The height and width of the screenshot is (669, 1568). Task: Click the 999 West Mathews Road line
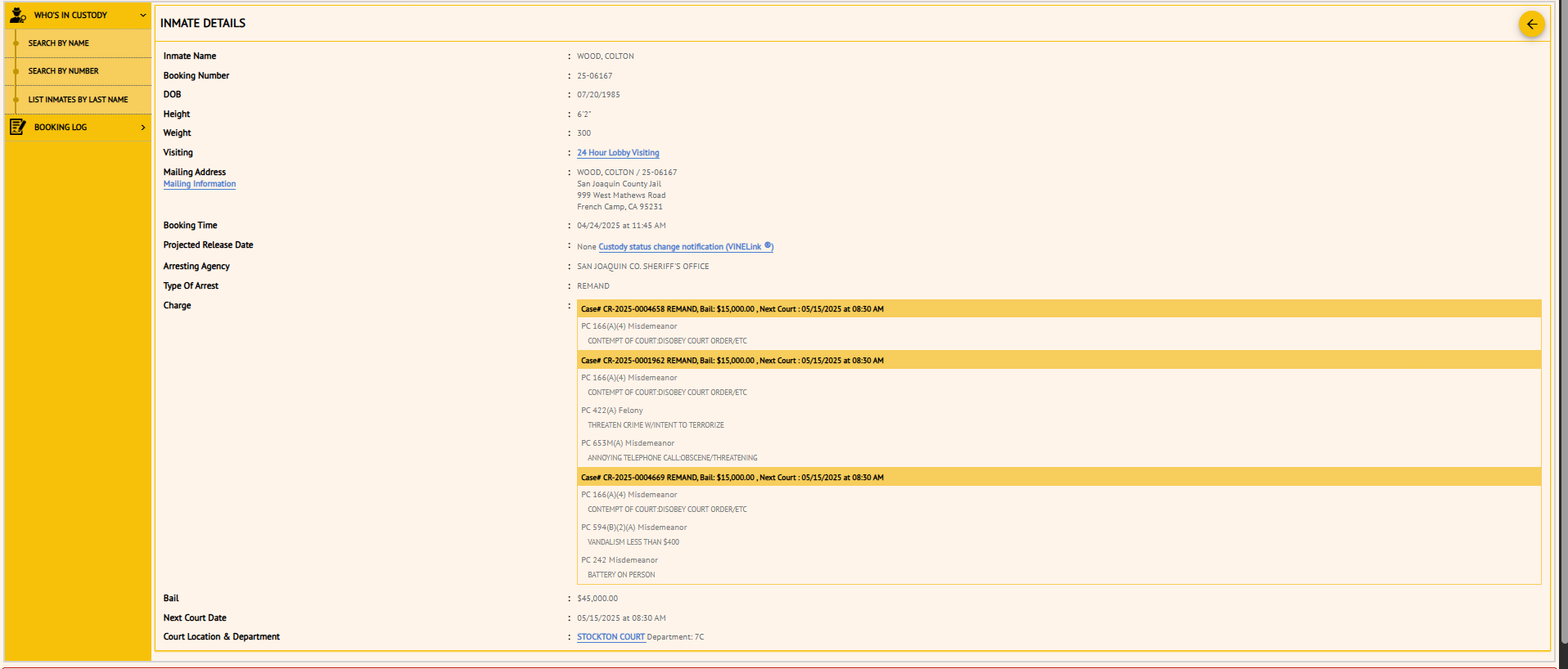pyautogui.click(x=621, y=195)
